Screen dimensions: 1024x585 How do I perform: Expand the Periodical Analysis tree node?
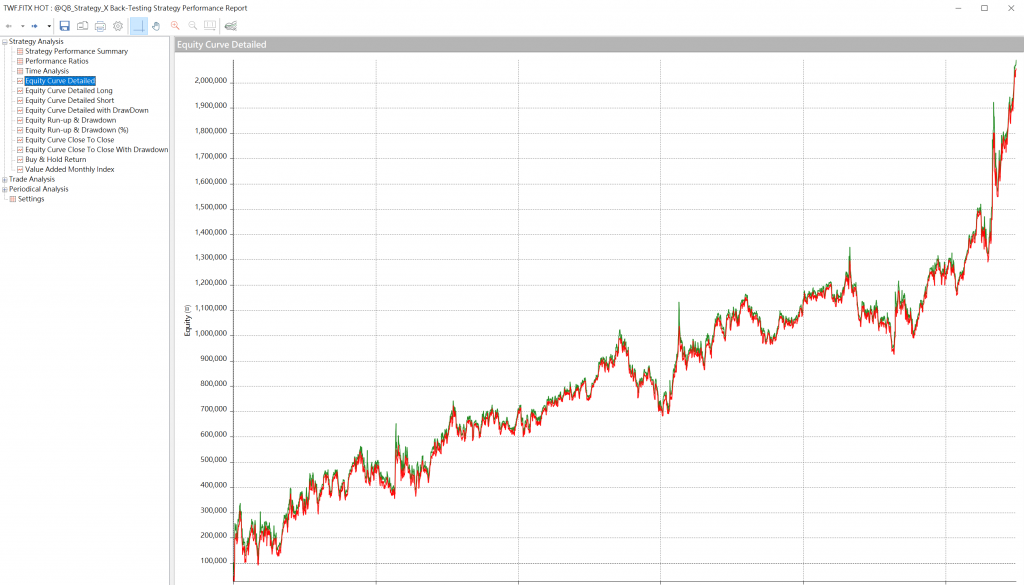point(5,189)
